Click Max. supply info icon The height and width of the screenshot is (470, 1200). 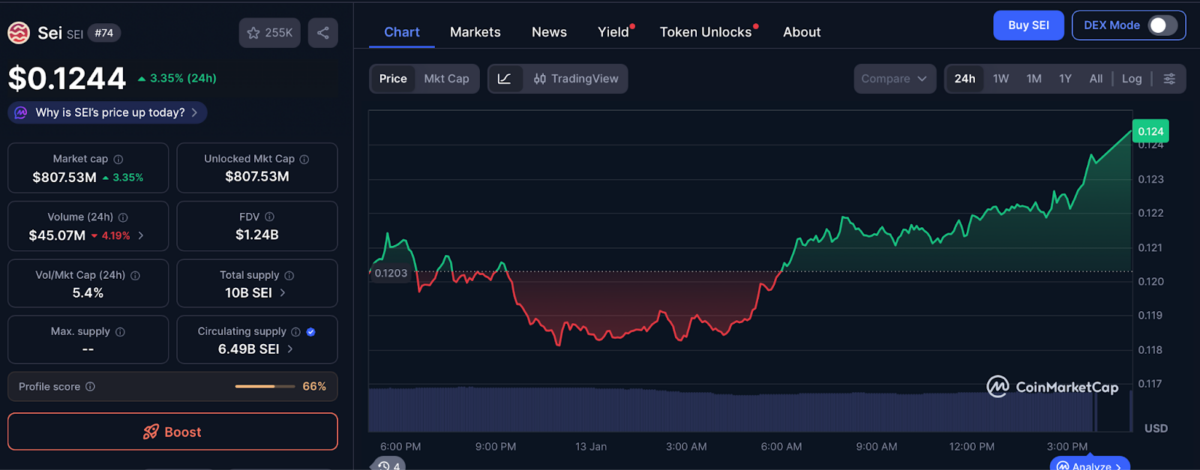coord(119,331)
